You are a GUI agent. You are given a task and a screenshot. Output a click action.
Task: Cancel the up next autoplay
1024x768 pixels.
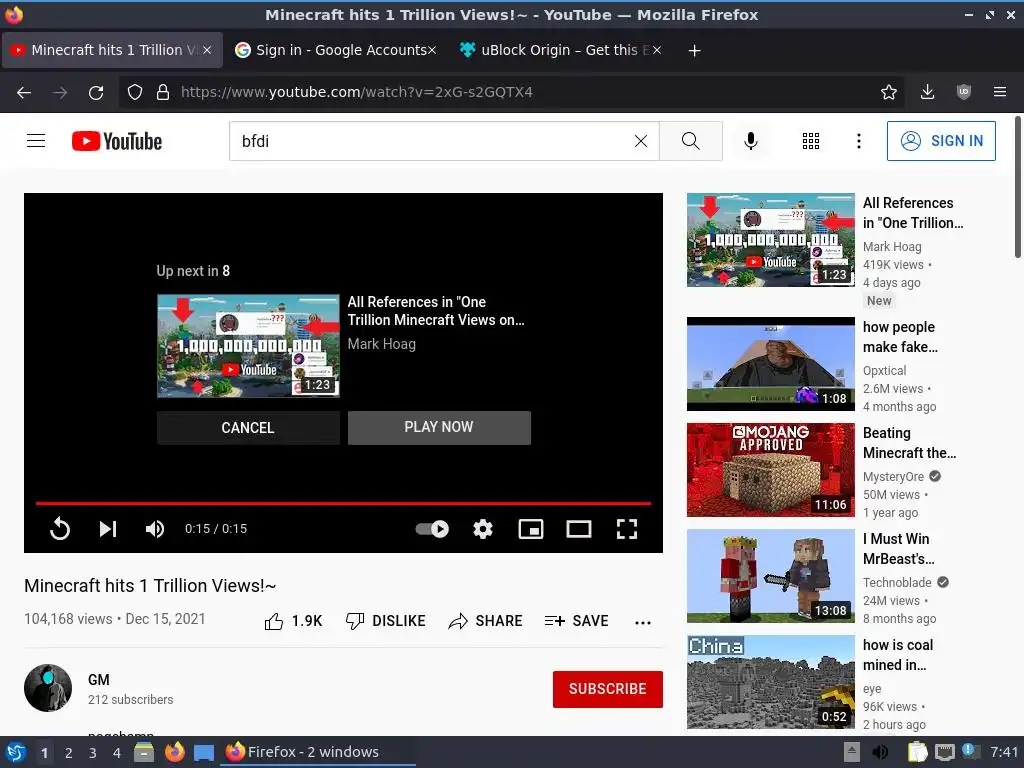pyautogui.click(x=248, y=428)
